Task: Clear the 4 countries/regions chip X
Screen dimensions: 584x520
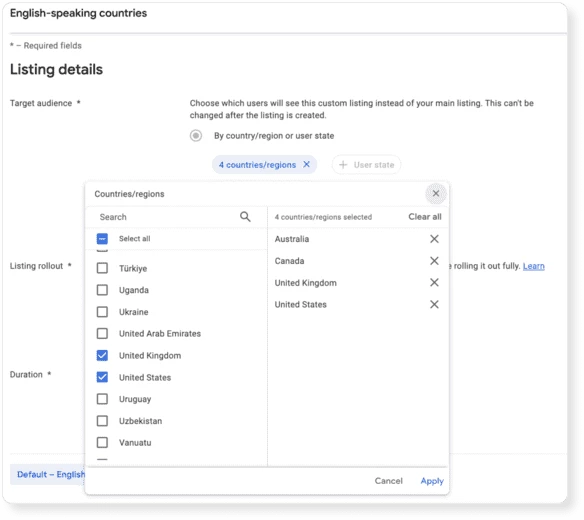Action: tap(306, 164)
